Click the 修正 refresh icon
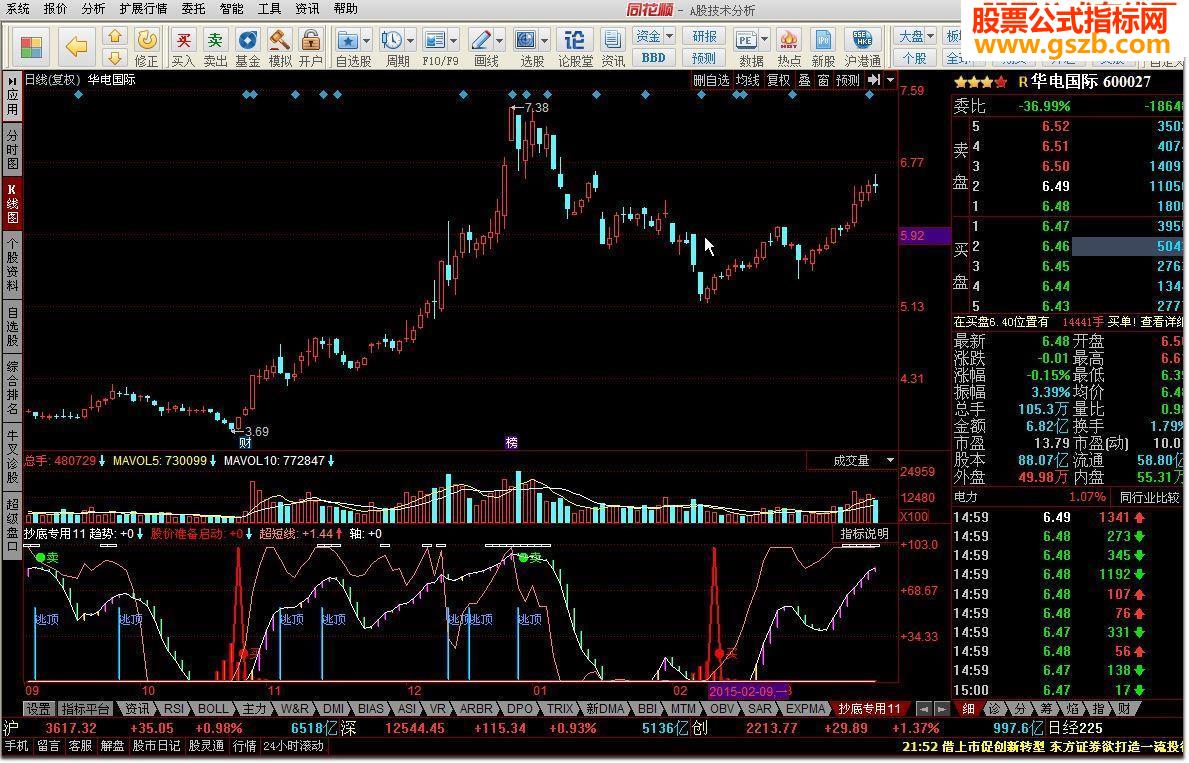 [146, 47]
